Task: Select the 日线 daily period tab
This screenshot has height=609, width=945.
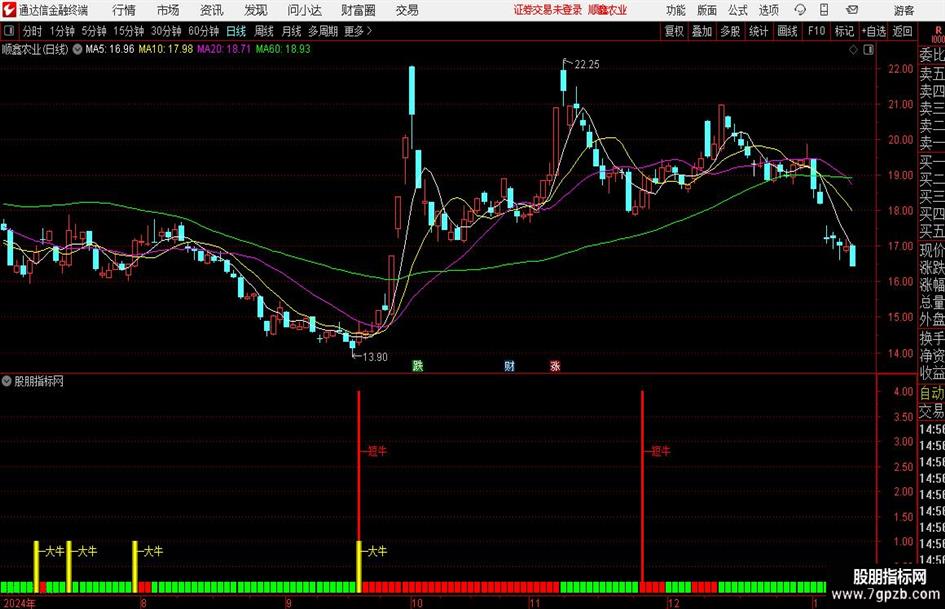Action: pos(236,31)
